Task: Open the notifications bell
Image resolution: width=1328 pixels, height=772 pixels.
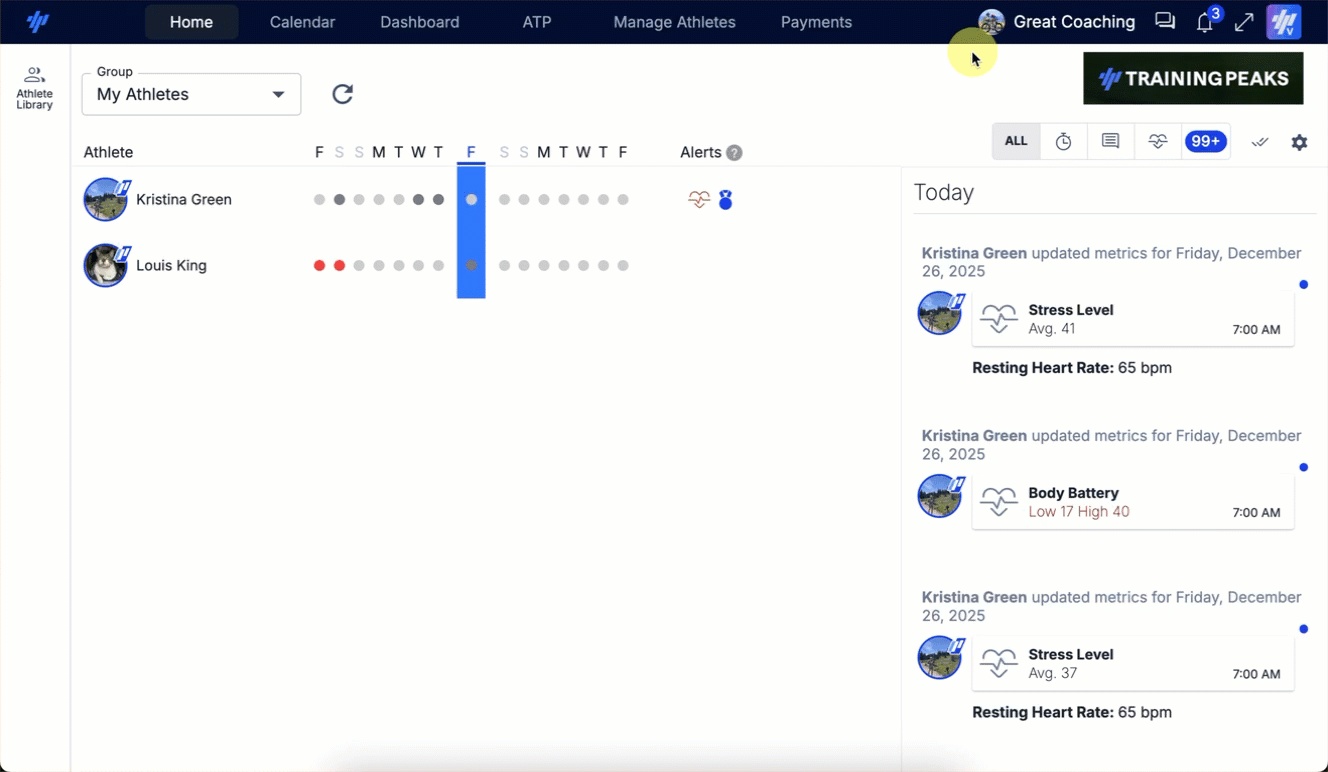Action: [x=1205, y=23]
